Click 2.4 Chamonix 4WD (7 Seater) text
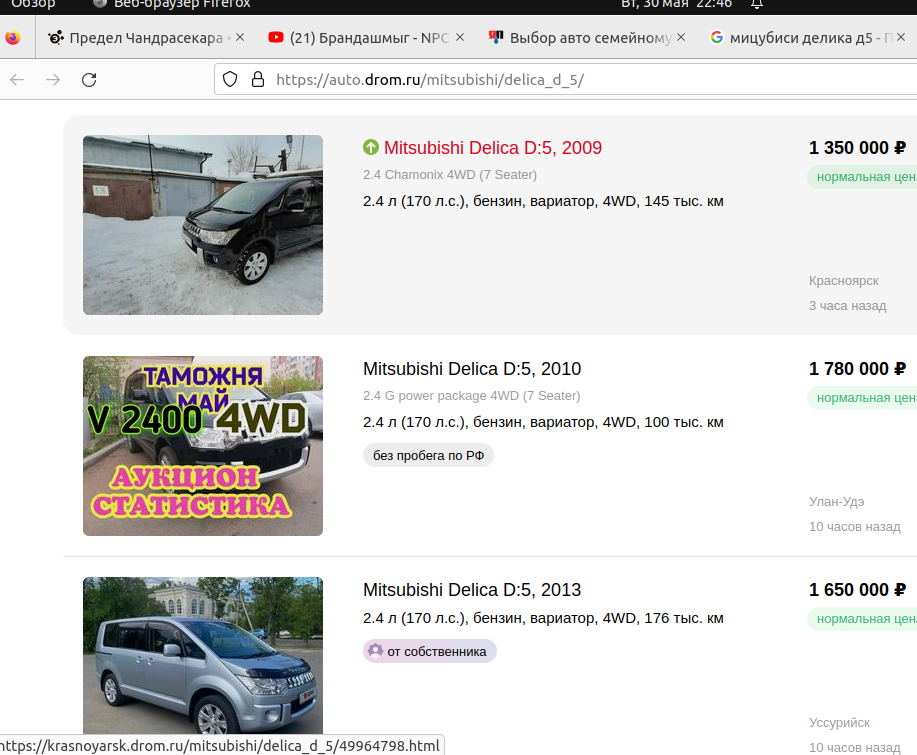Image resolution: width=917 pixels, height=755 pixels. 450,175
